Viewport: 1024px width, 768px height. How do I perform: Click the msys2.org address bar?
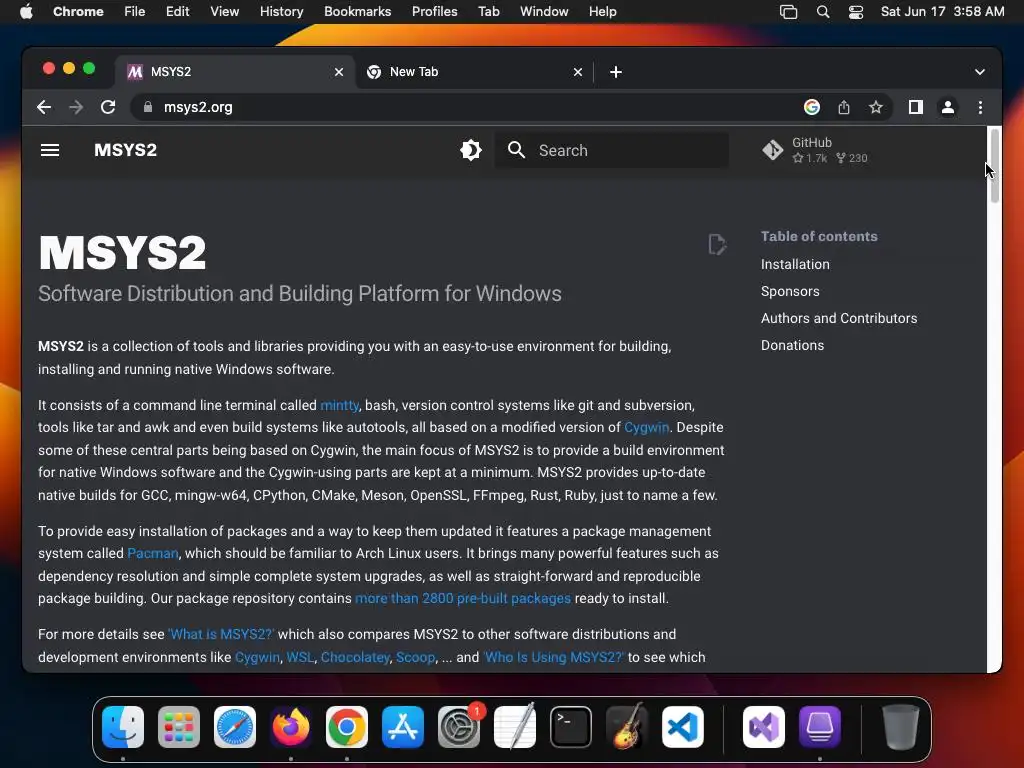(x=464, y=107)
